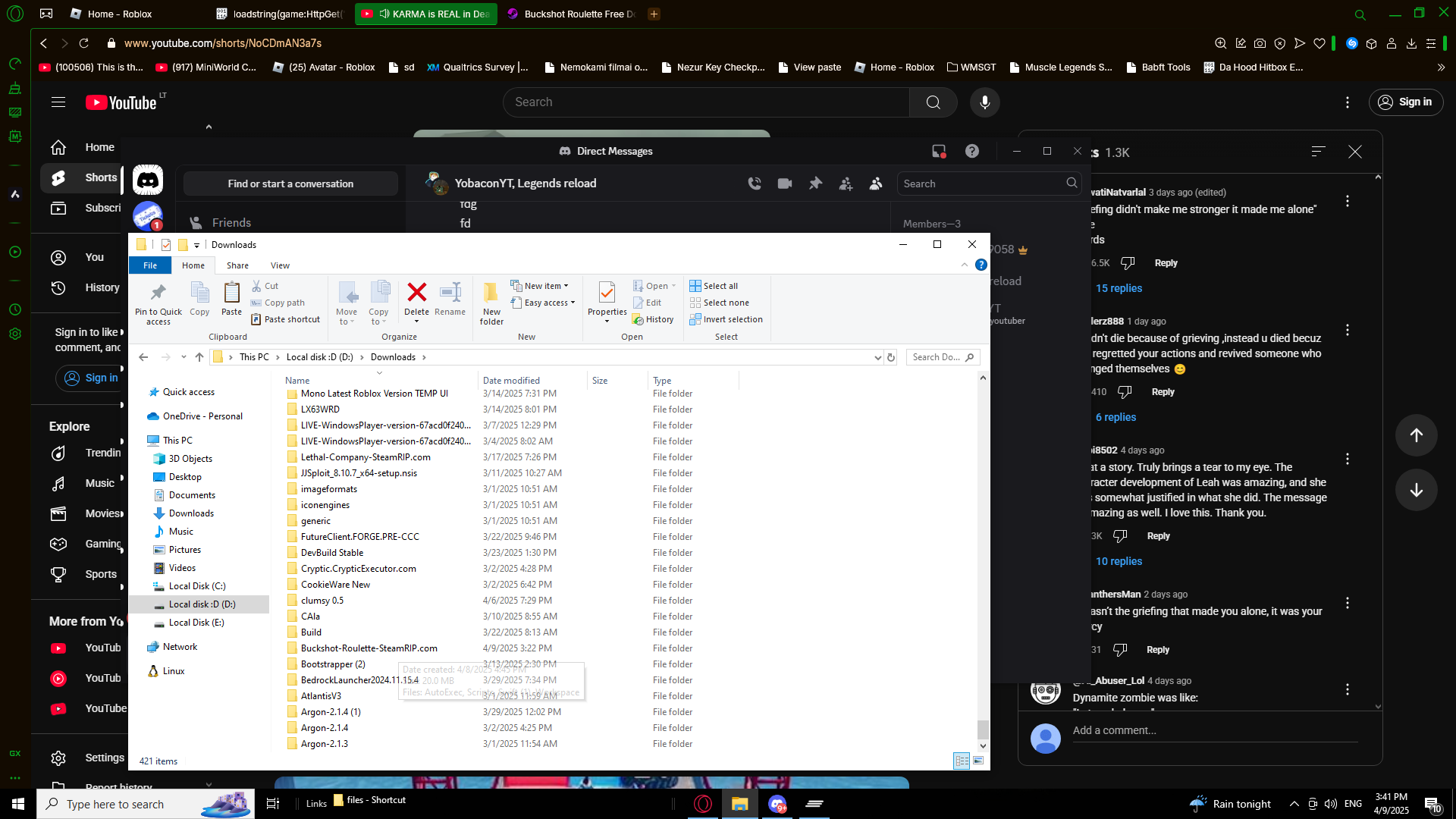Open the File tab in Explorer
Viewport: 1456px width, 819px height.
click(x=150, y=265)
